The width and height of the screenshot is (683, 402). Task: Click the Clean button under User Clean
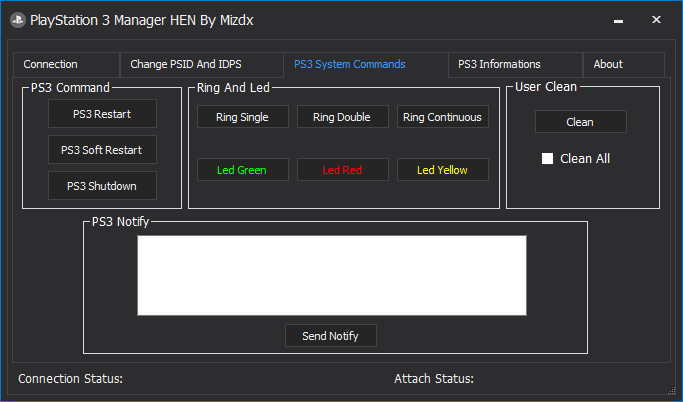pos(581,122)
